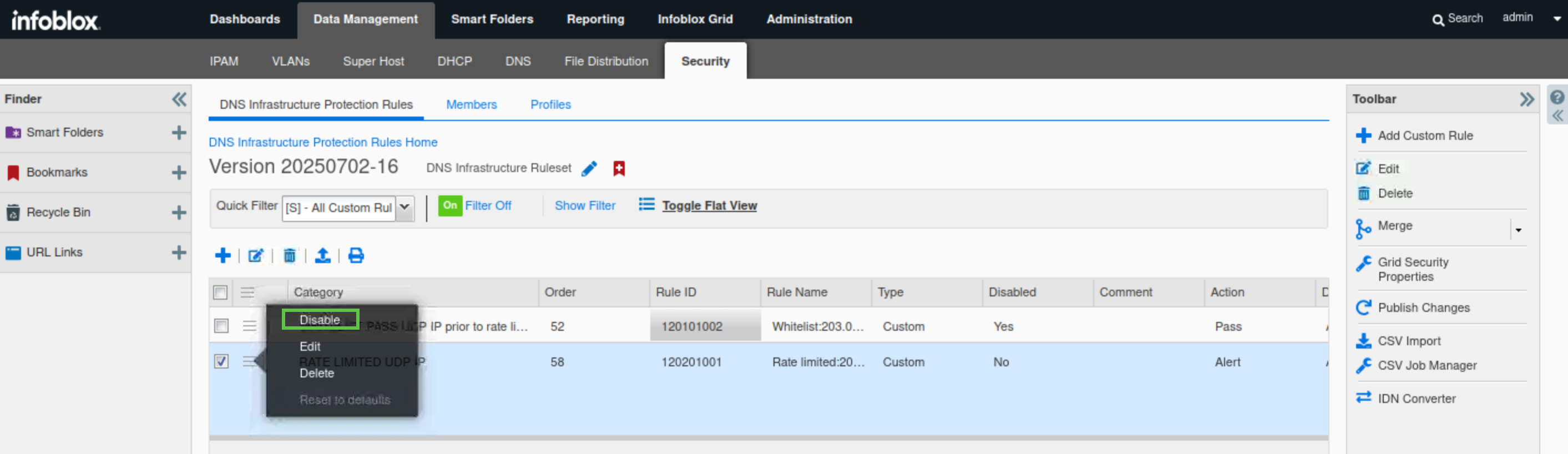Expand Recycle Bin with the plus
Screen dimensions: 1568x454
(179, 213)
